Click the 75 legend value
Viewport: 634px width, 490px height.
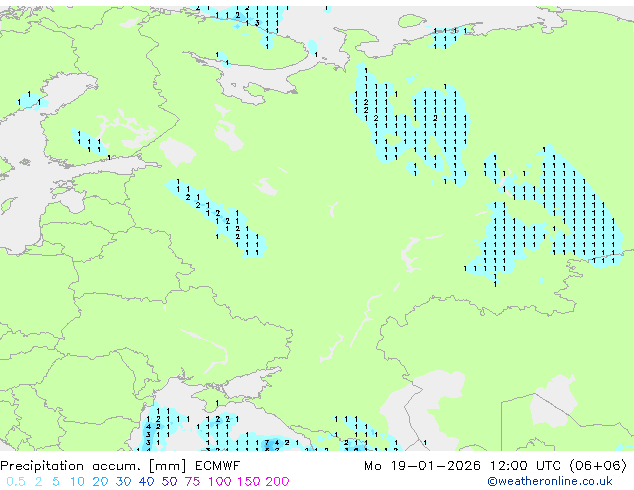[192, 482]
